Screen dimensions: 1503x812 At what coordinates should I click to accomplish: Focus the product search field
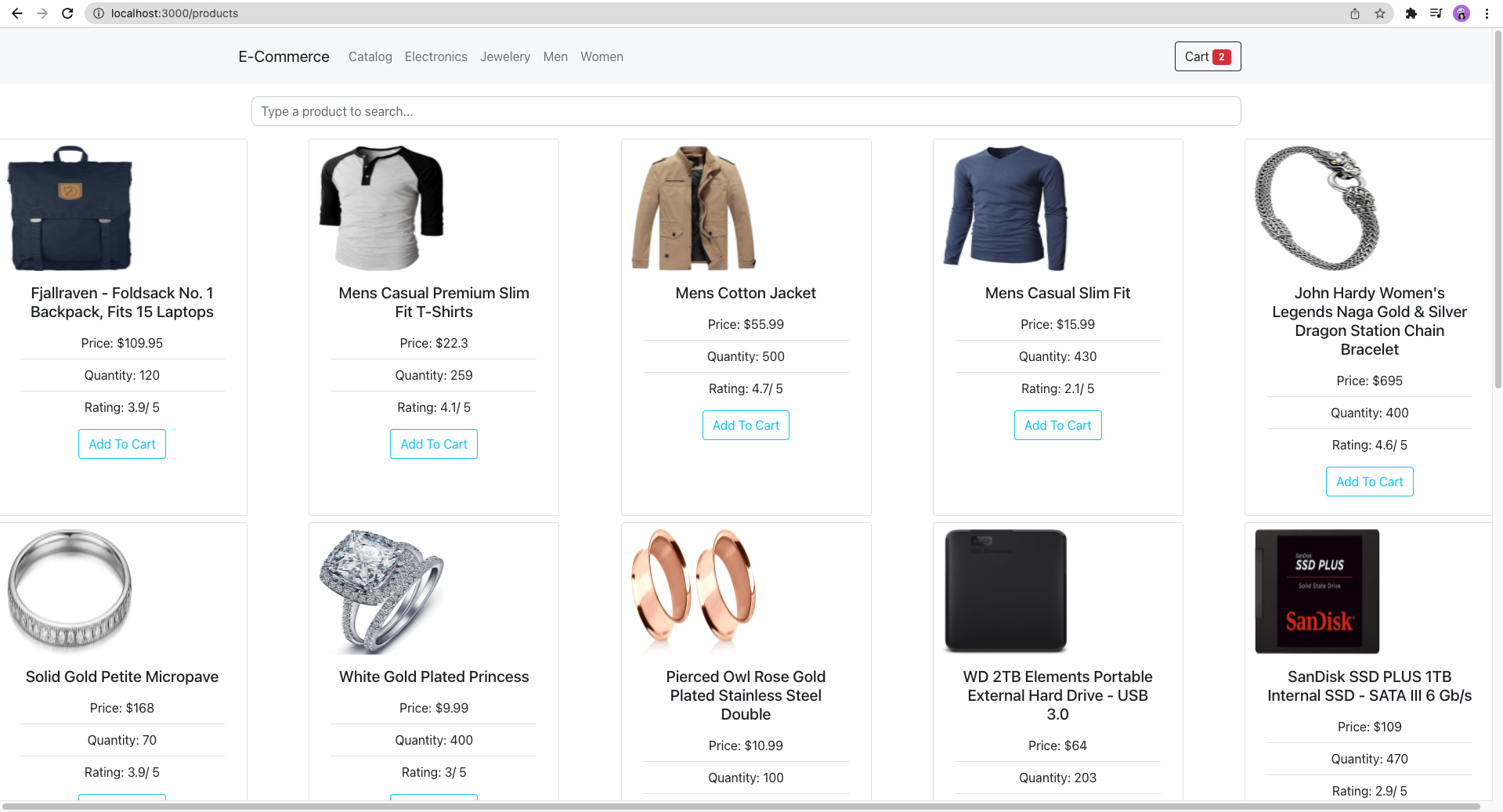(746, 111)
